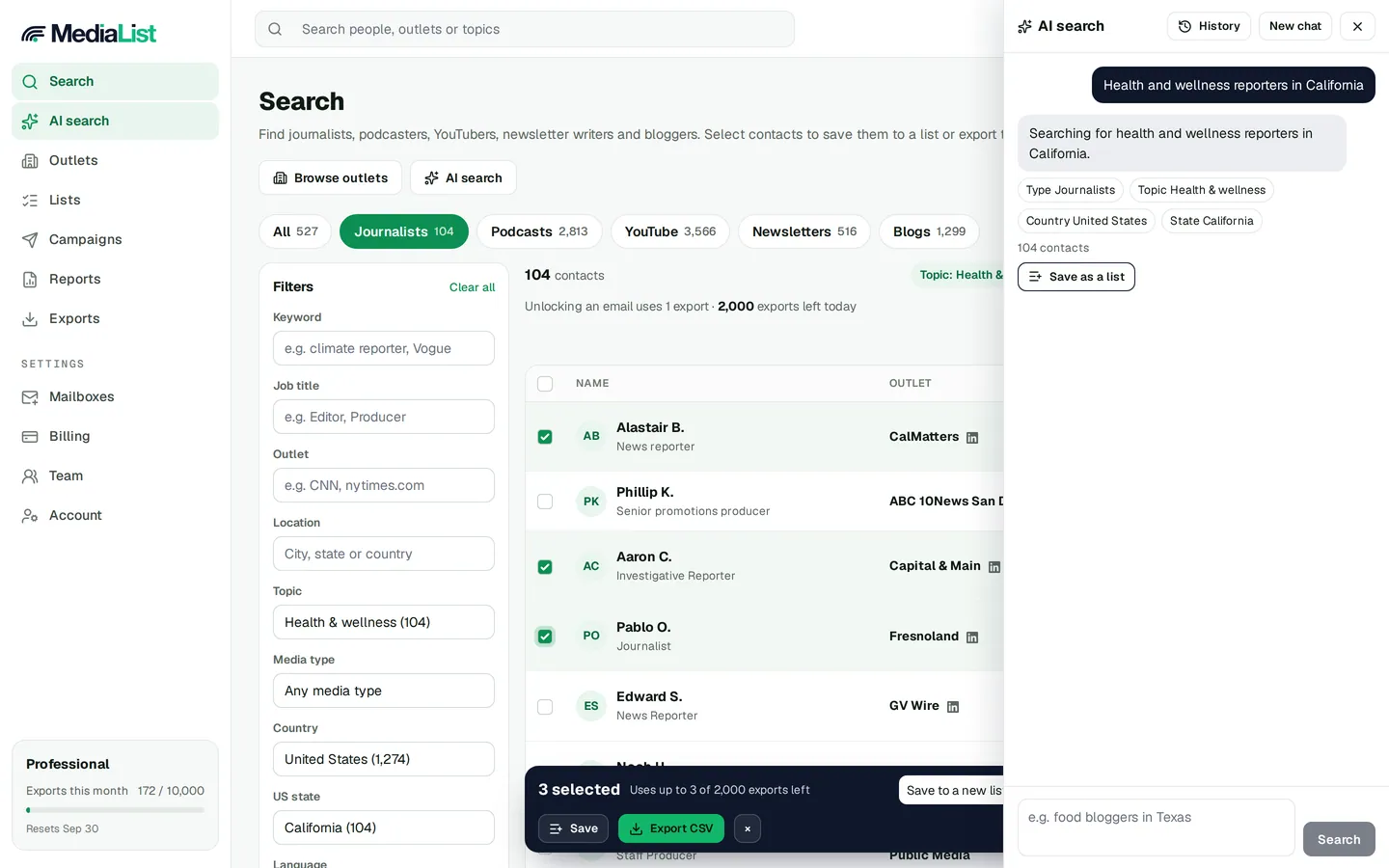Click the MediaList logo
This screenshot has height=868, width=1389.
click(x=89, y=34)
